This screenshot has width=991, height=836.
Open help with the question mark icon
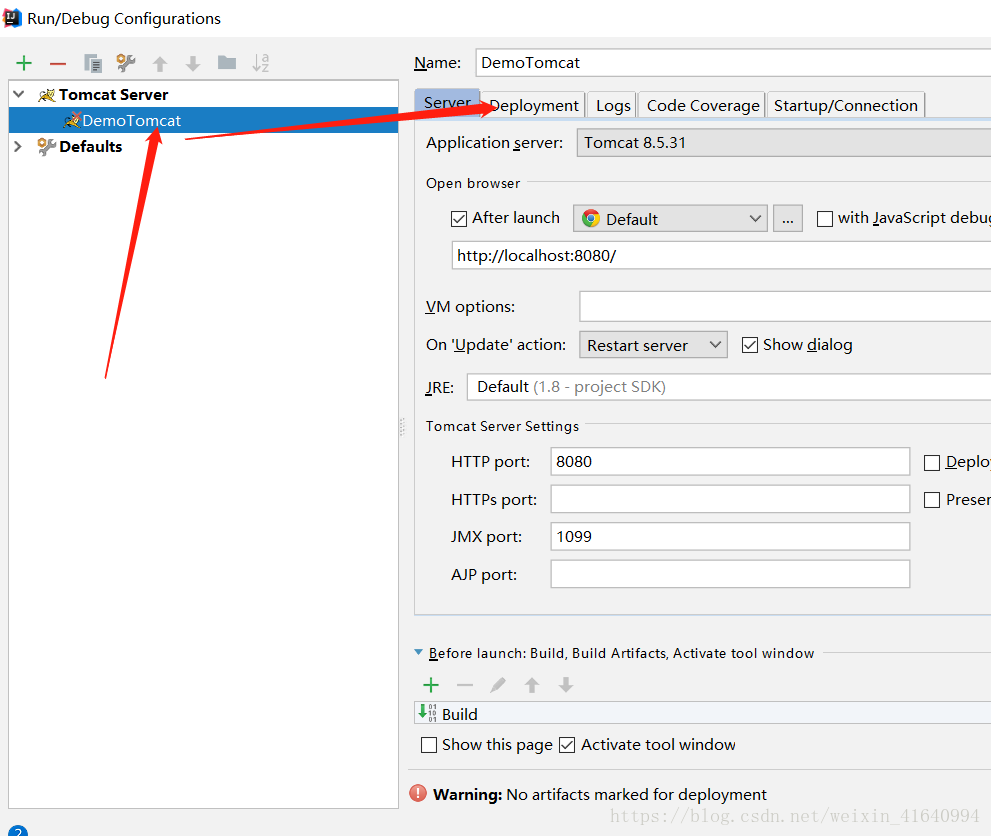(18, 830)
